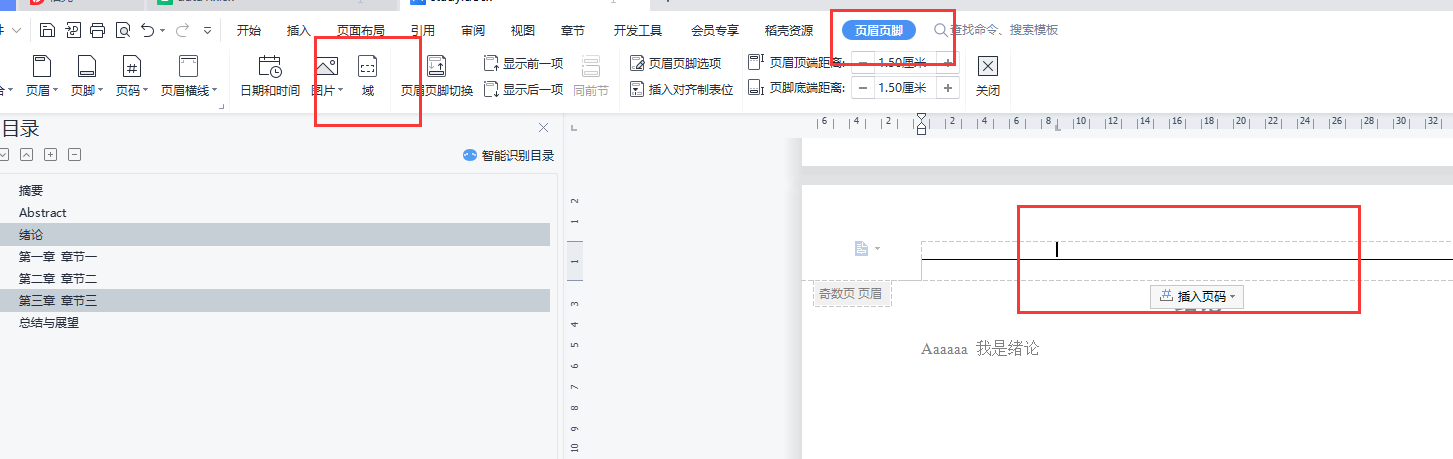
Task: Increase 页眉顶端距离 with plus button
Action: click(947, 62)
